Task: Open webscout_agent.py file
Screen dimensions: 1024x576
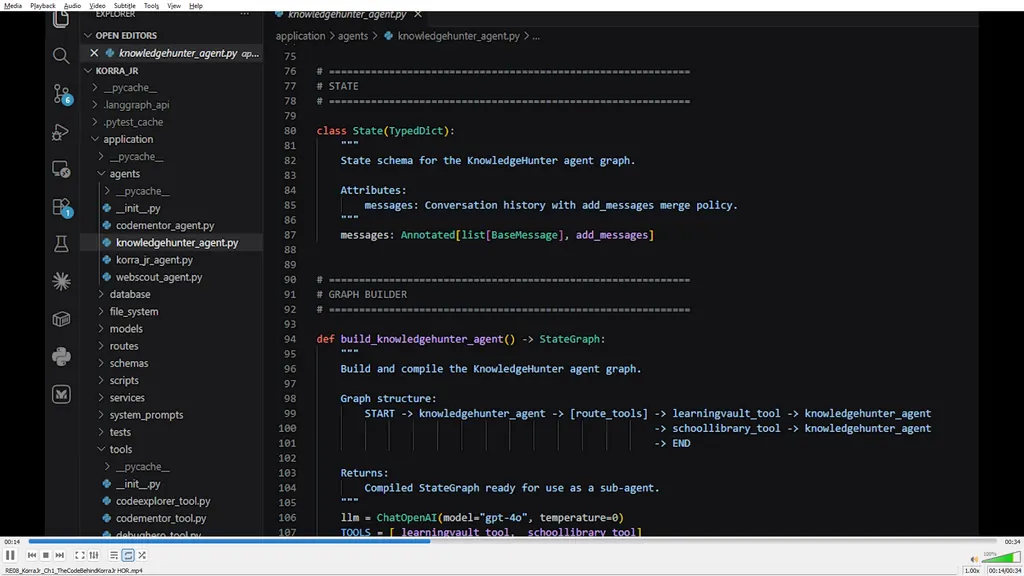Action: pos(159,277)
